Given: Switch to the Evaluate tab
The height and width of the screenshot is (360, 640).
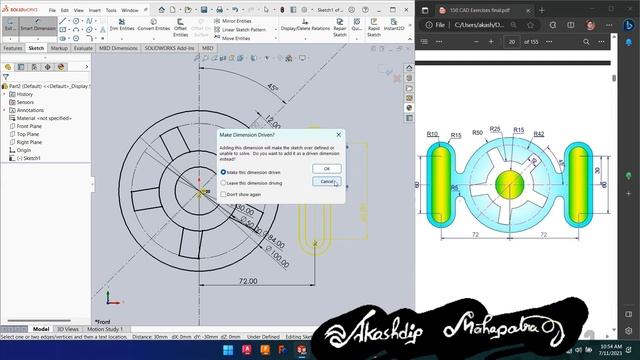Looking at the screenshot, I should coord(83,48).
